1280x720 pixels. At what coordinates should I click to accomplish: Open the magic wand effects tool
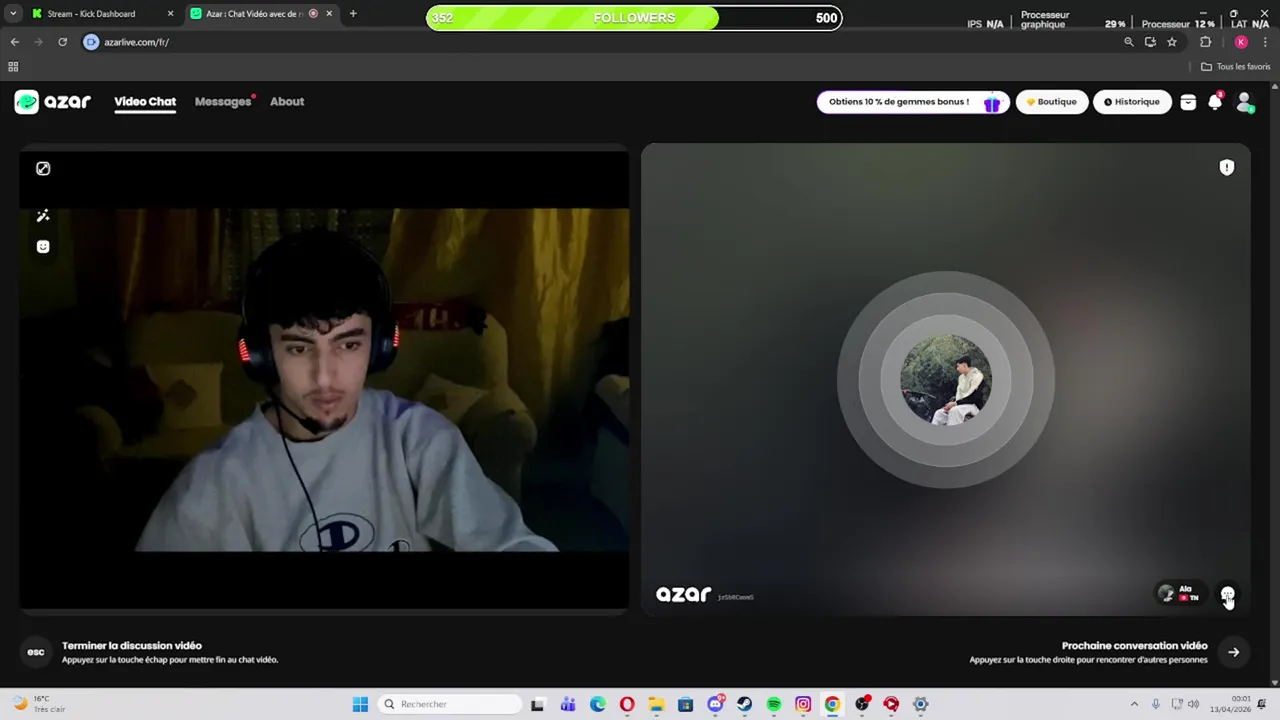(x=43, y=216)
